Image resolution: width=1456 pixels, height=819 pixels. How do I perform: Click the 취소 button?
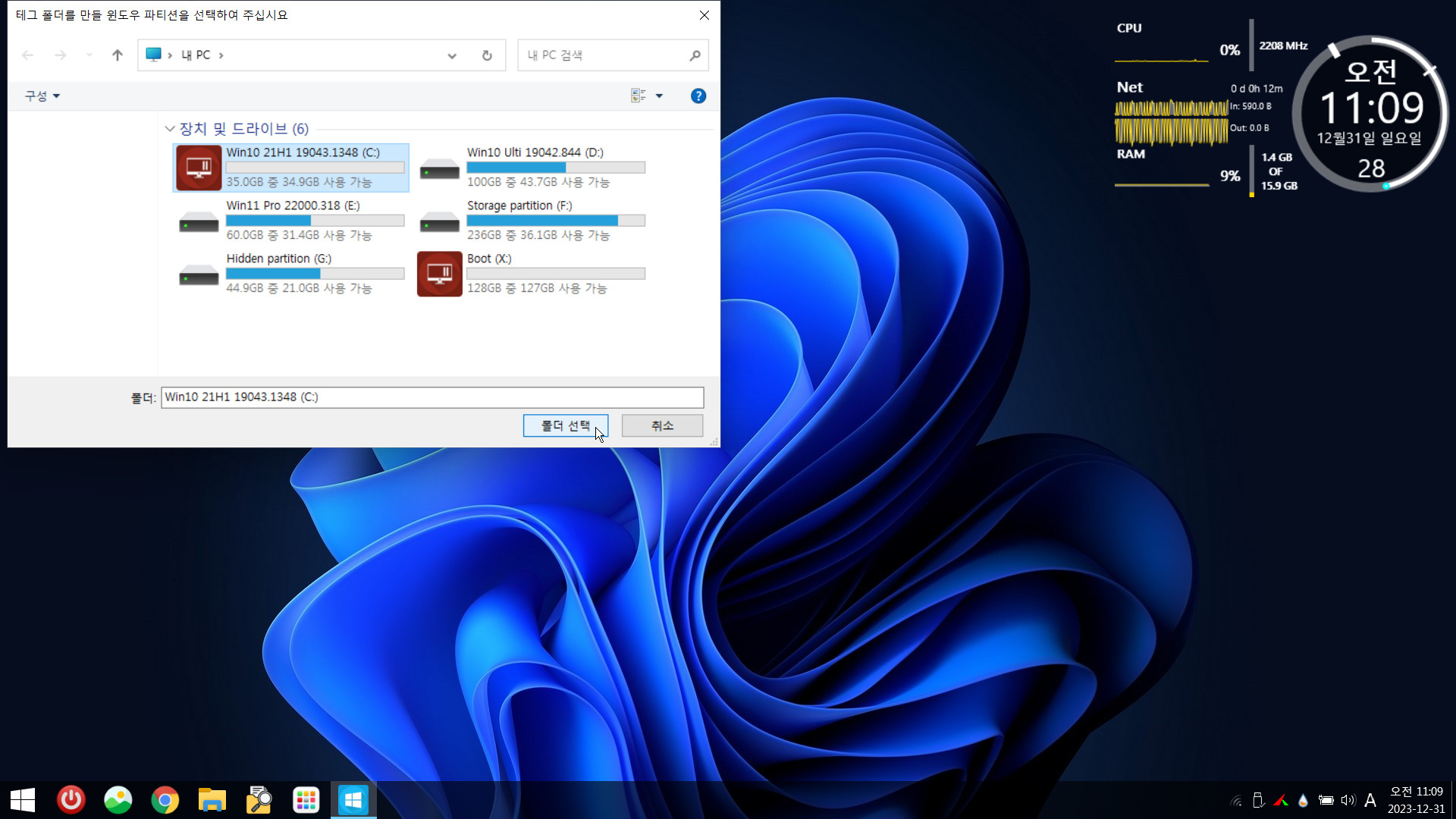click(662, 425)
